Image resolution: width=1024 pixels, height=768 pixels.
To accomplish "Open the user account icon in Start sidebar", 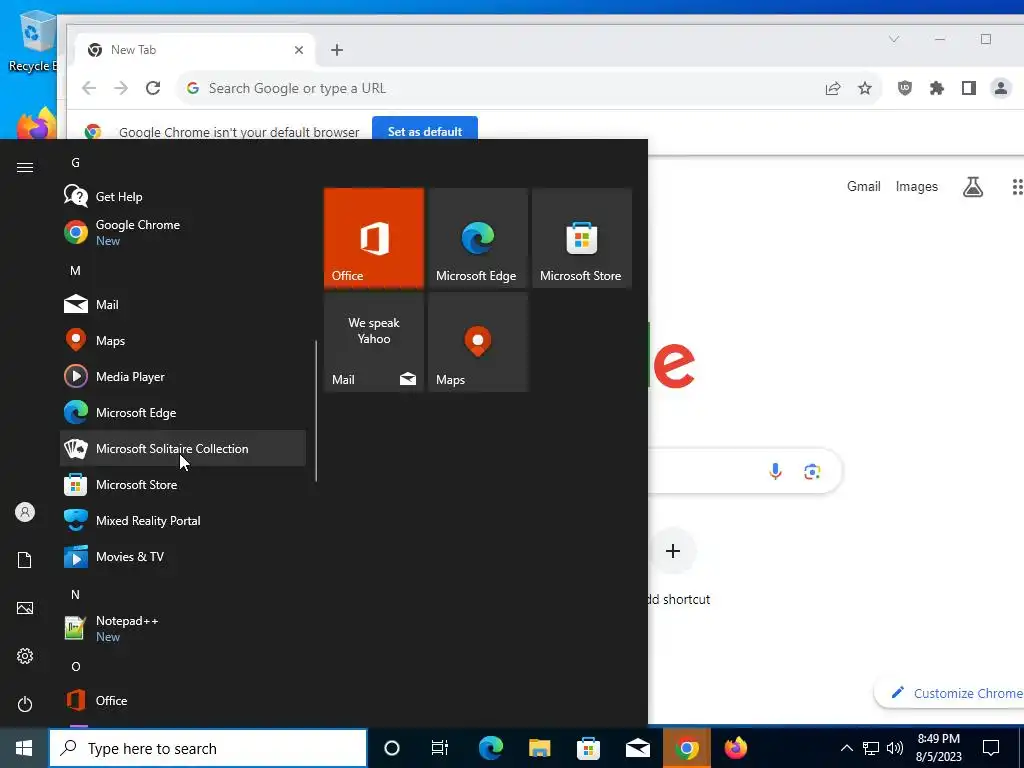I will coord(25,512).
